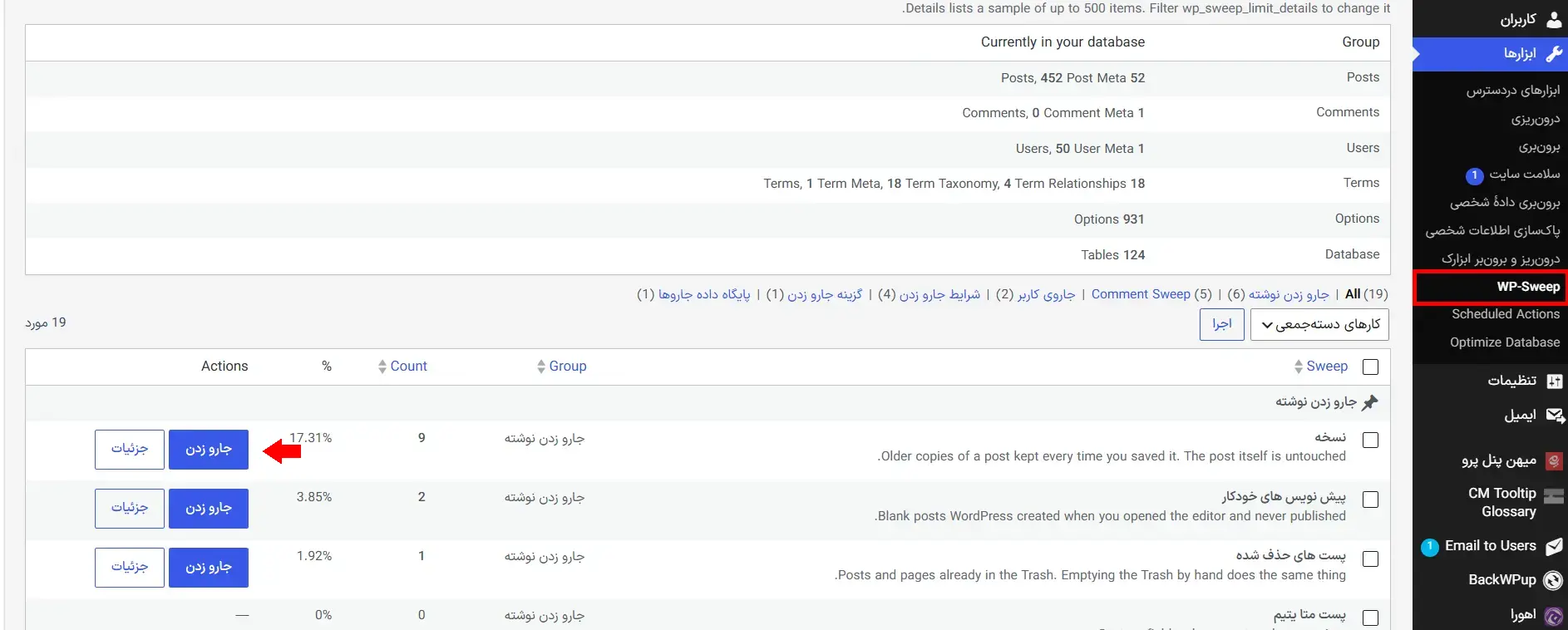This screenshot has width=1568, height=630.
Task: Open the کارهای دسته‌جمعی bulk actions dropdown
Action: [x=1320, y=324]
